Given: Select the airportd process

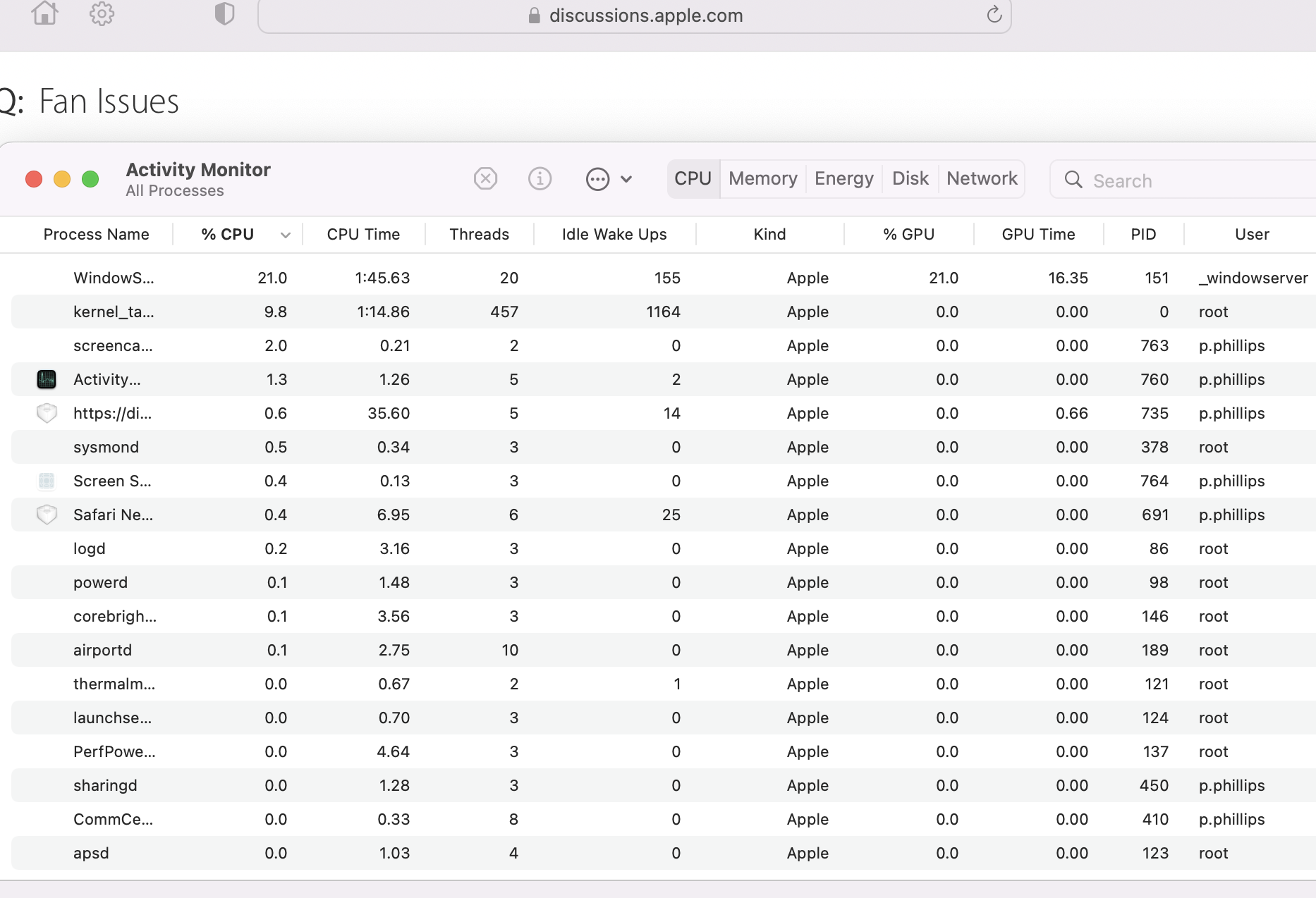Looking at the screenshot, I should tap(102, 650).
